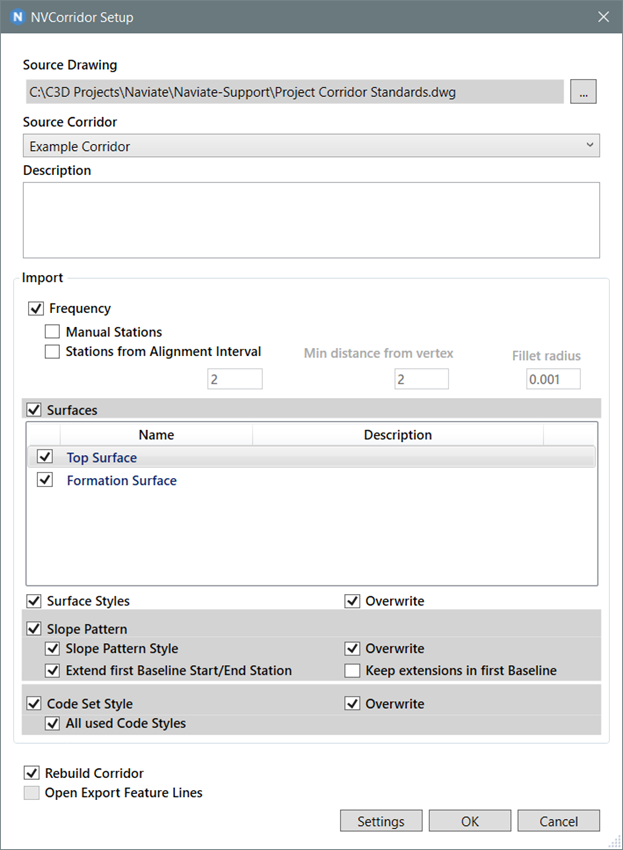Enable Stations from Alignment Interval checkbox
This screenshot has width=623, height=850.
click(52, 351)
